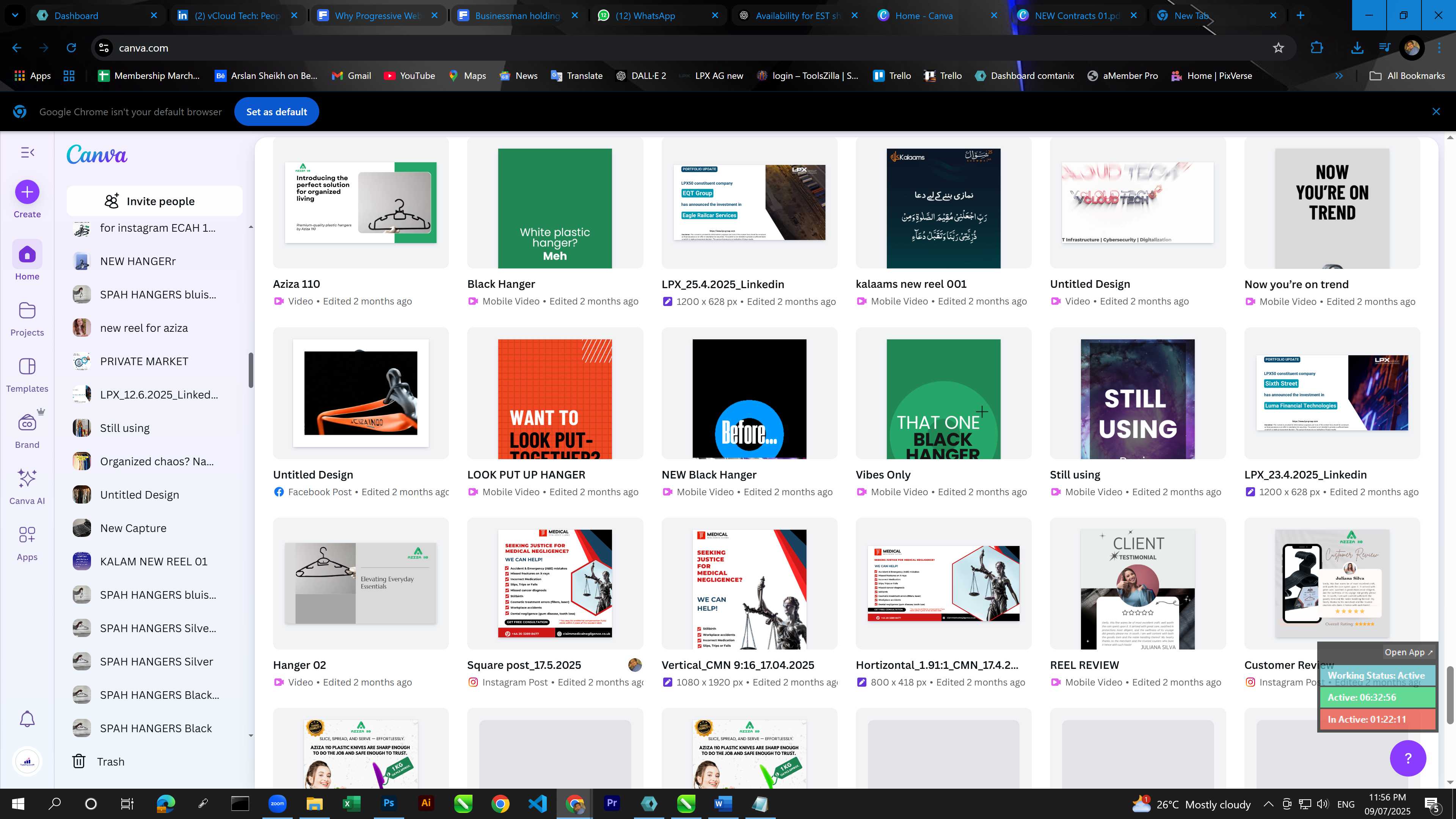Open Premiere Pro from the taskbar
The height and width of the screenshot is (819, 1456).
pyautogui.click(x=612, y=803)
